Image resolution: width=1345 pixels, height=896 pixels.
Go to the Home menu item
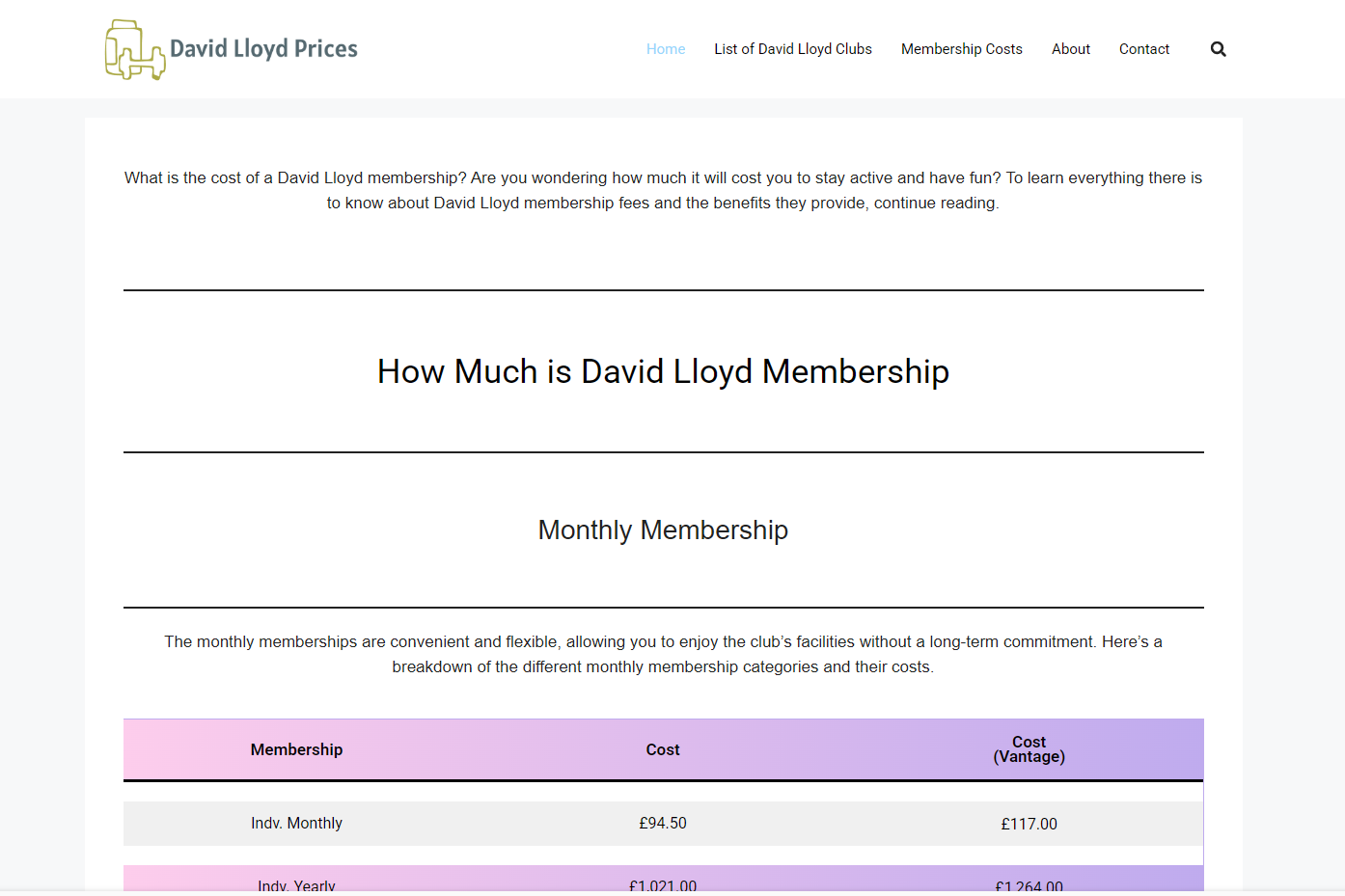[x=666, y=49]
